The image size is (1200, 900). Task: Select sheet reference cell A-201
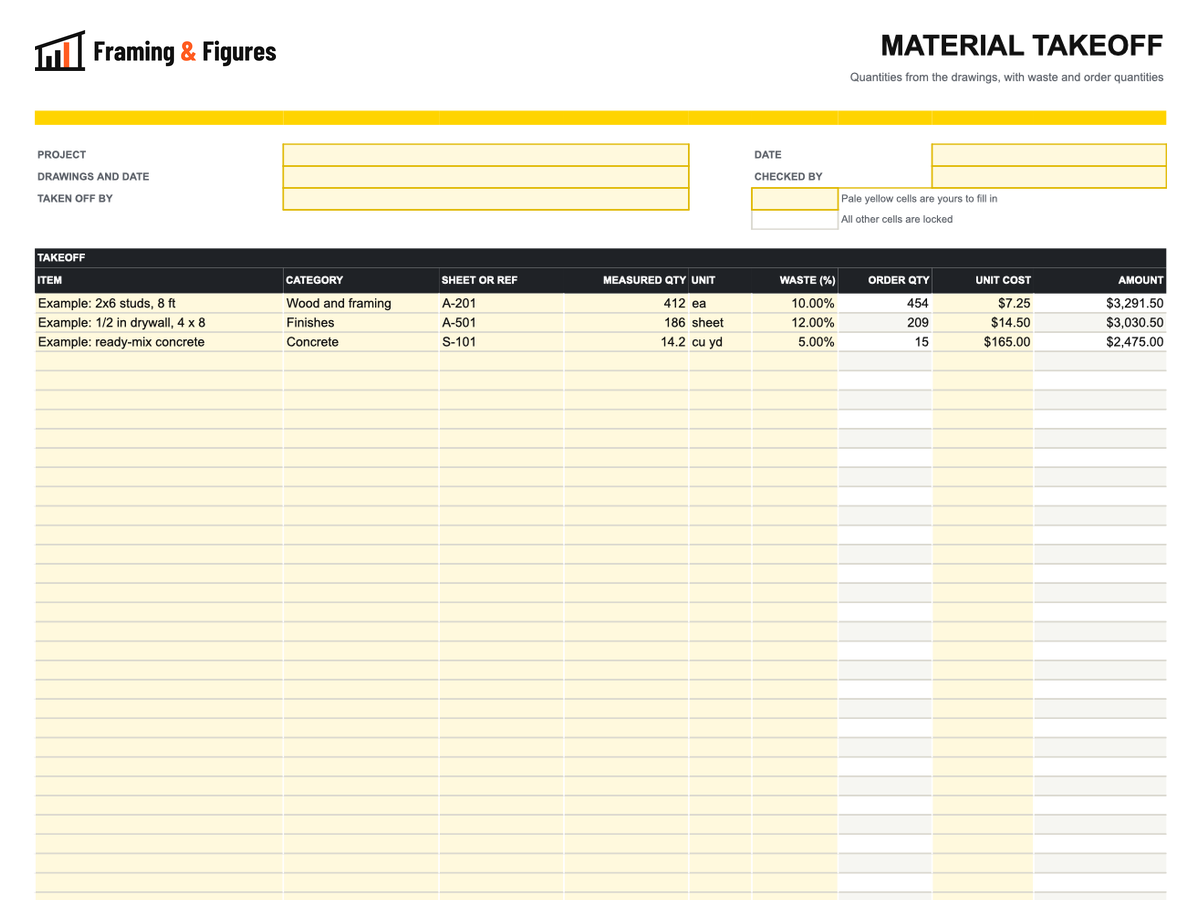point(501,303)
